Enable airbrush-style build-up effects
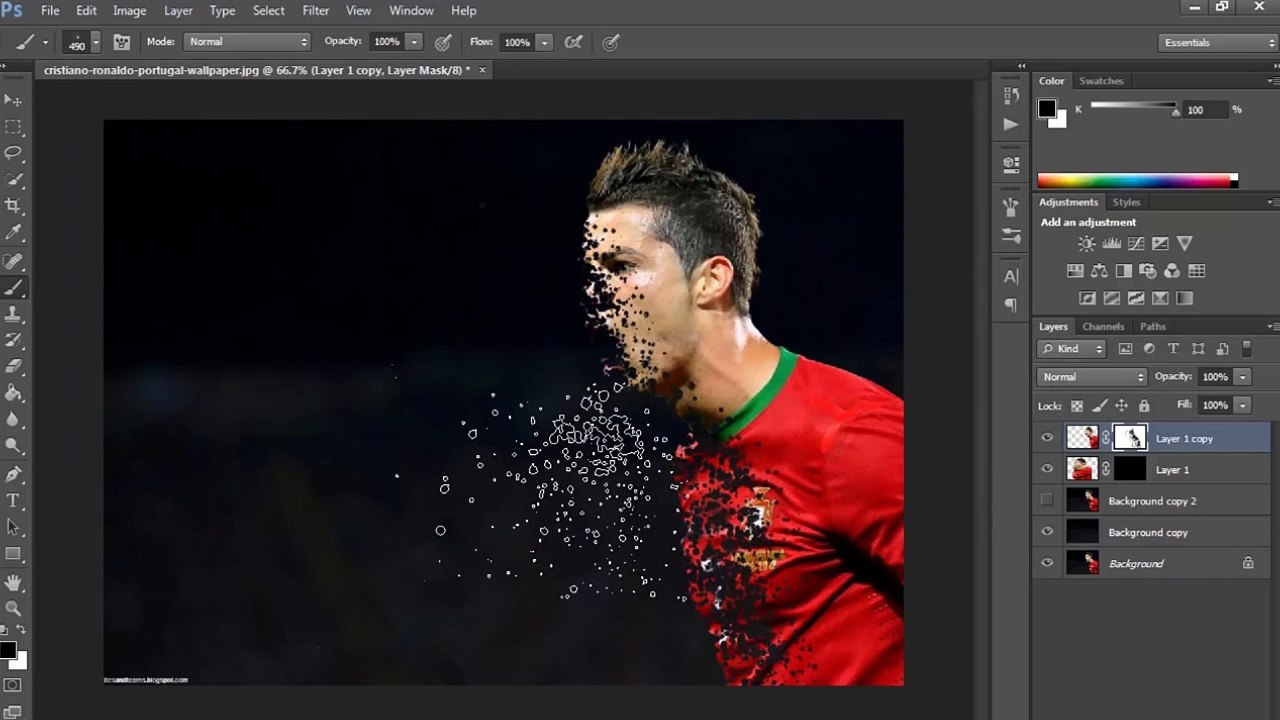The image size is (1280, 720). (x=573, y=42)
